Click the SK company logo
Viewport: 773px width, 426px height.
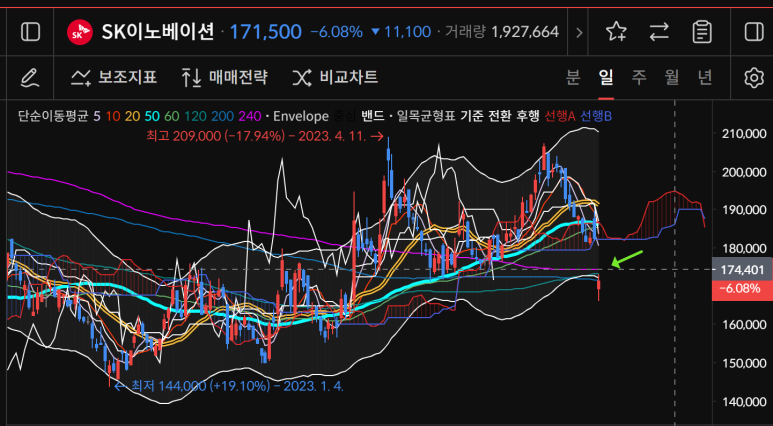80,32
